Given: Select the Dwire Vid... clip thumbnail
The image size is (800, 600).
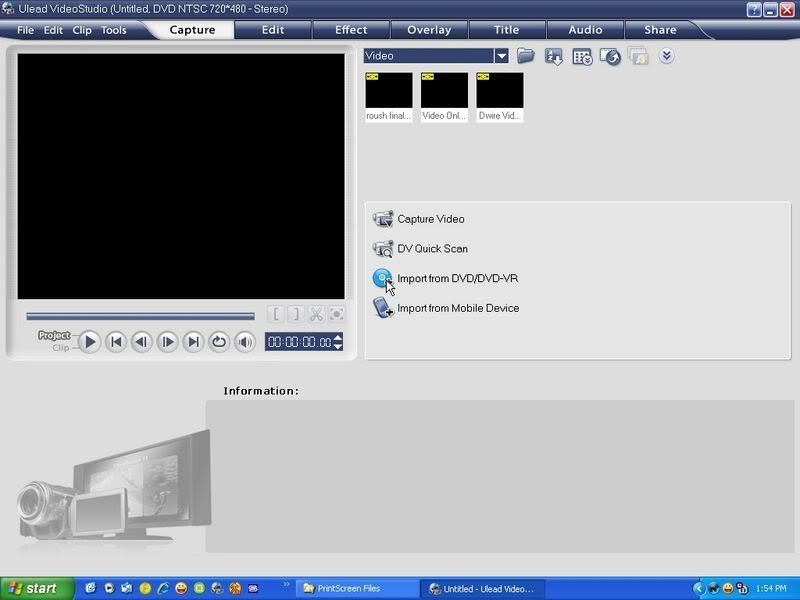Looking at the screenshot, I should pos(499,91).
